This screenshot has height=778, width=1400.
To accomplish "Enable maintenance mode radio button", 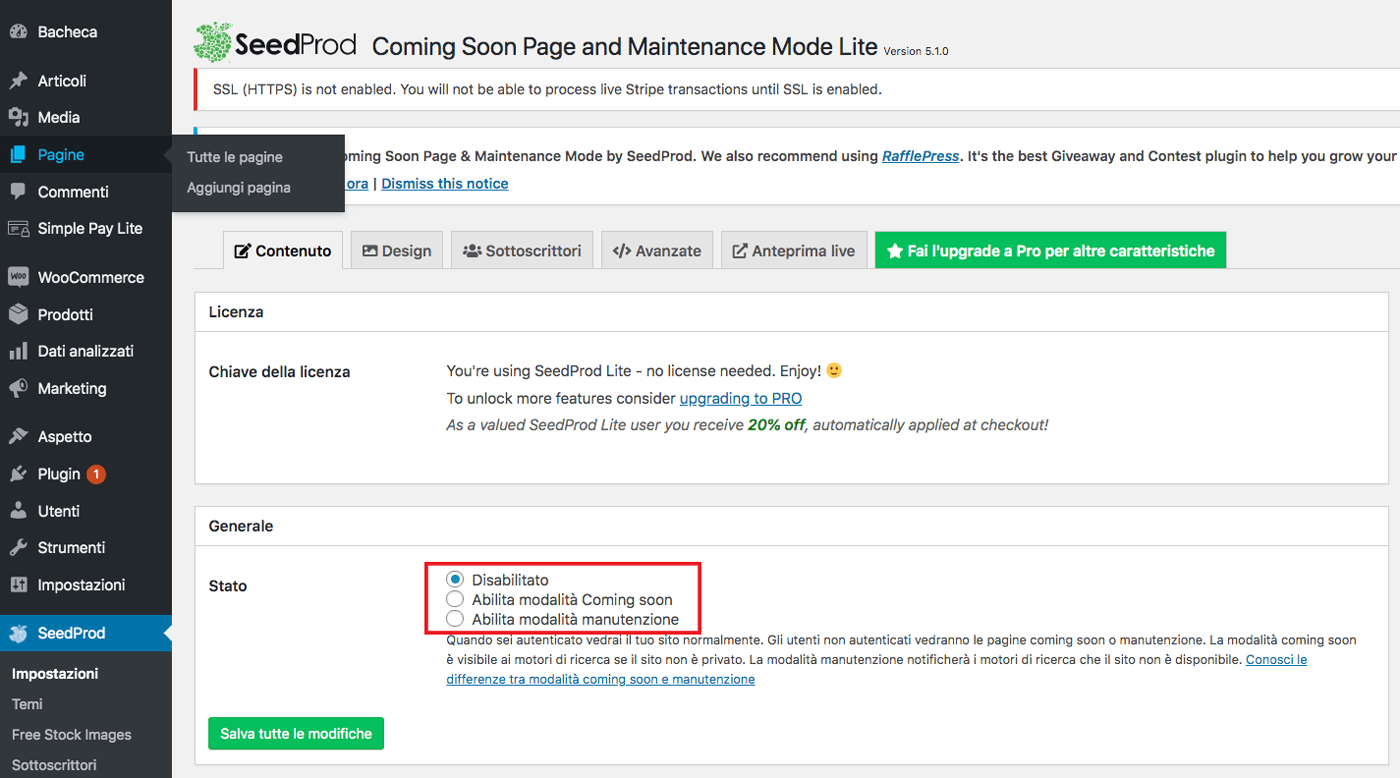I will click(x=455, y=619).
